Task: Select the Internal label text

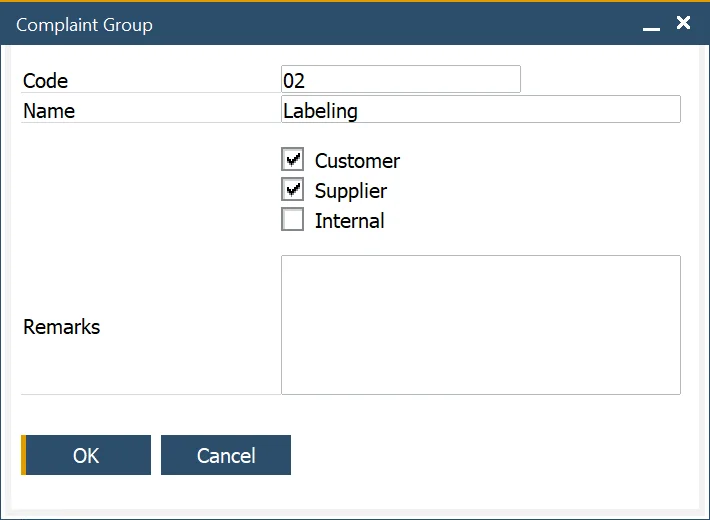Action: click(x=350, y=221)
